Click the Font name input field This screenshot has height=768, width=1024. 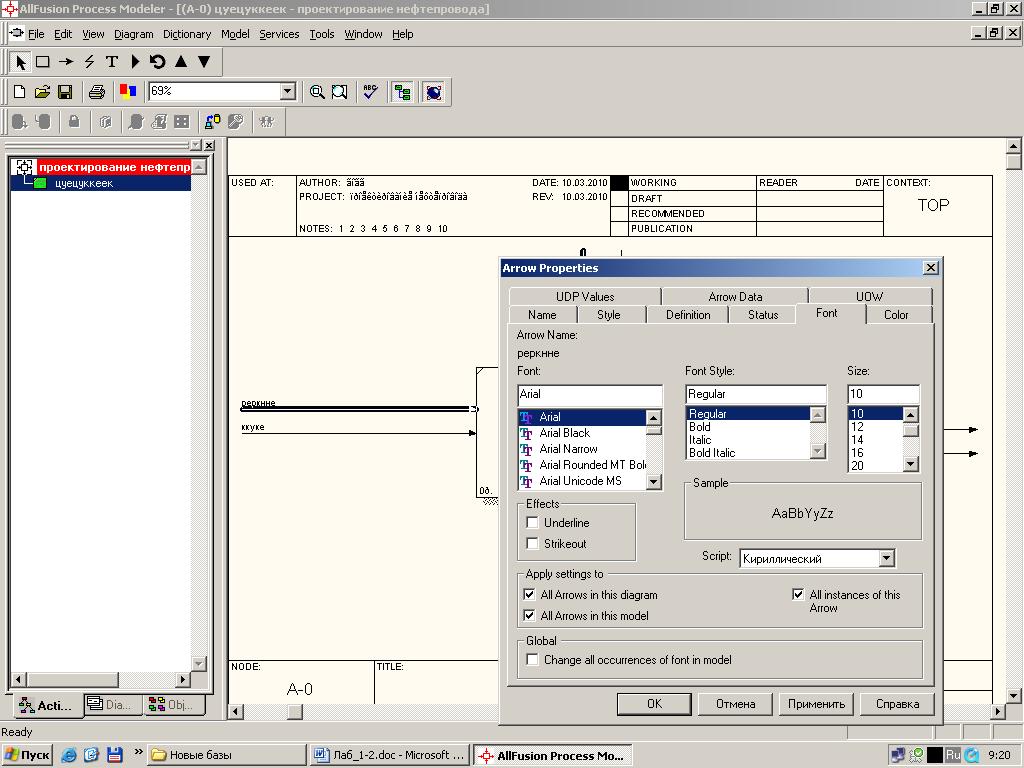coord(590,394)
